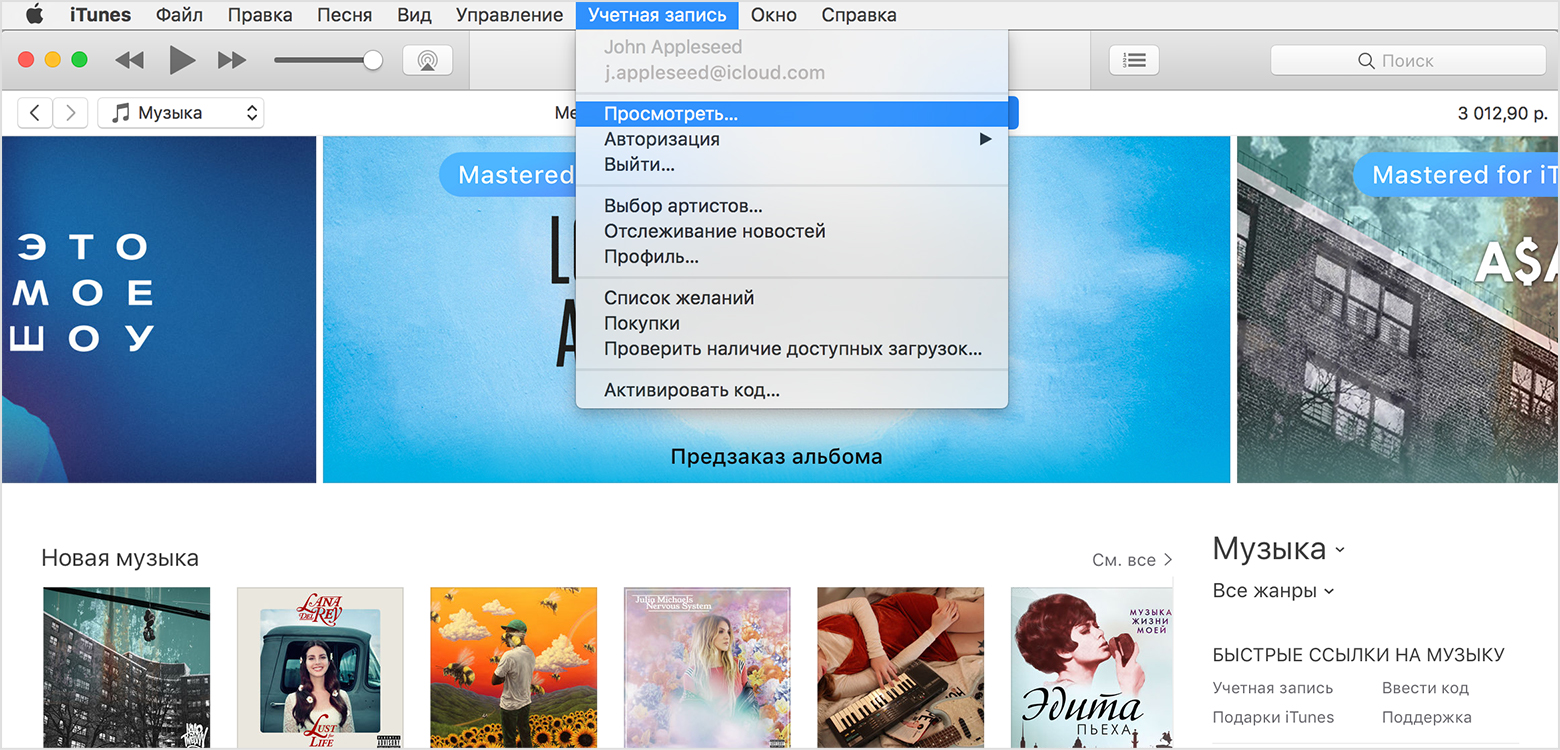The width and height of the screenshot is (1560, 750).
Task: Open the Поддержка quick link
Action: pyautogui.click(x=1427, y=717)
